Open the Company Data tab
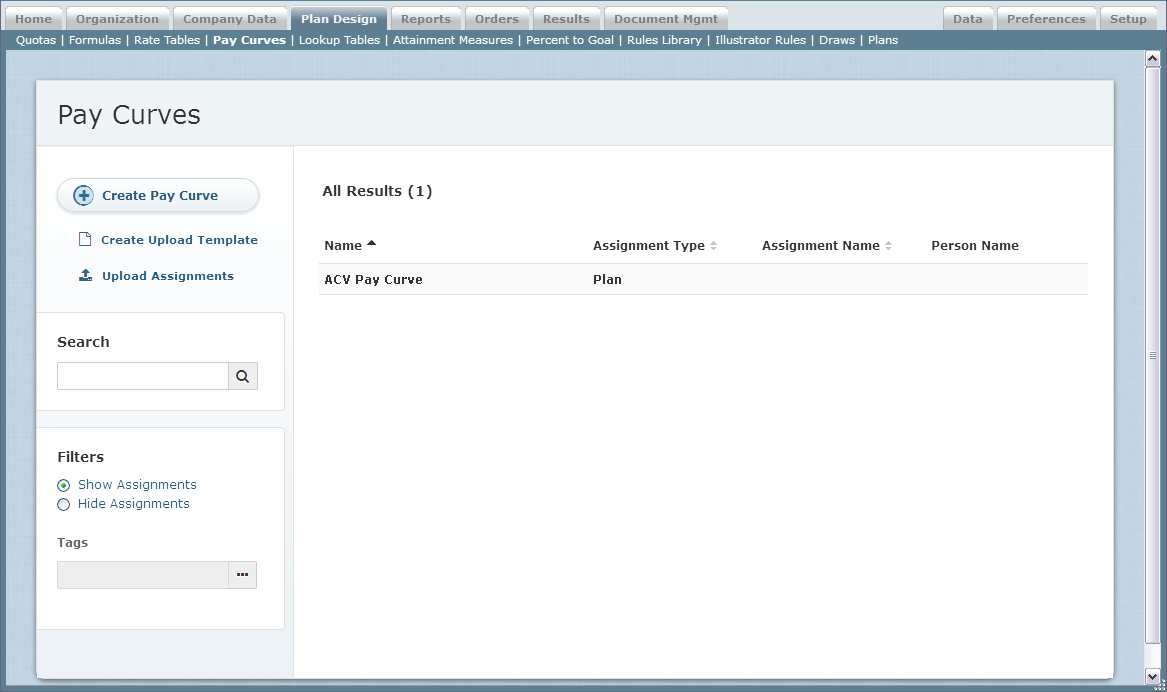The width and height of the screenshot is (1167, 692). (x=229, y=19)
